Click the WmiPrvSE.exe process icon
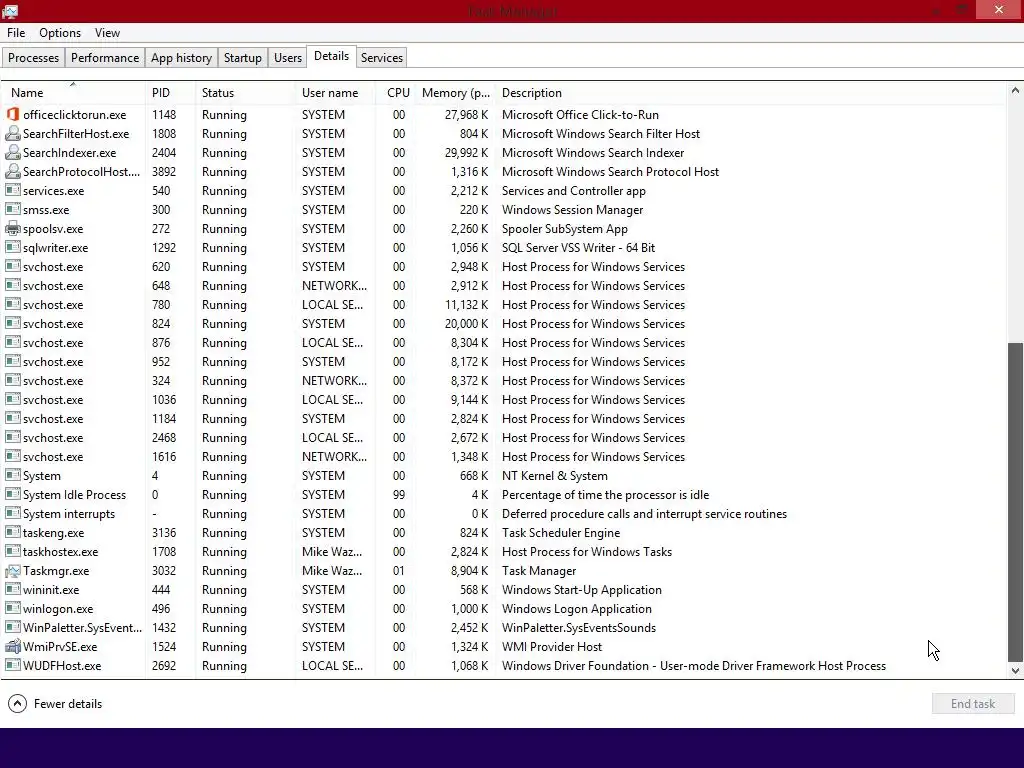Screen dimensions: 1024x768 click(12, 647)
